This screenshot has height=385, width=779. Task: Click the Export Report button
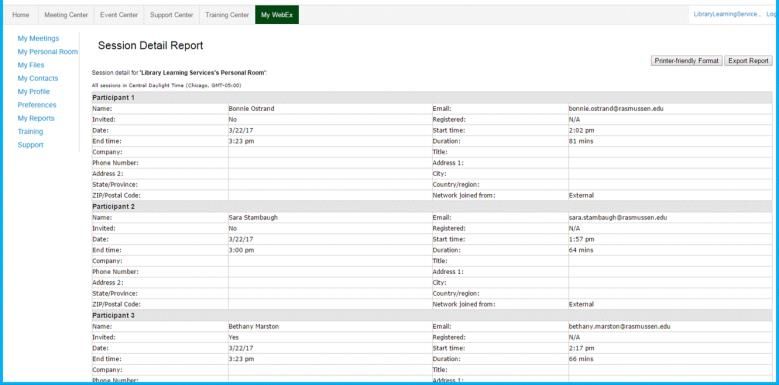[748, 61]
